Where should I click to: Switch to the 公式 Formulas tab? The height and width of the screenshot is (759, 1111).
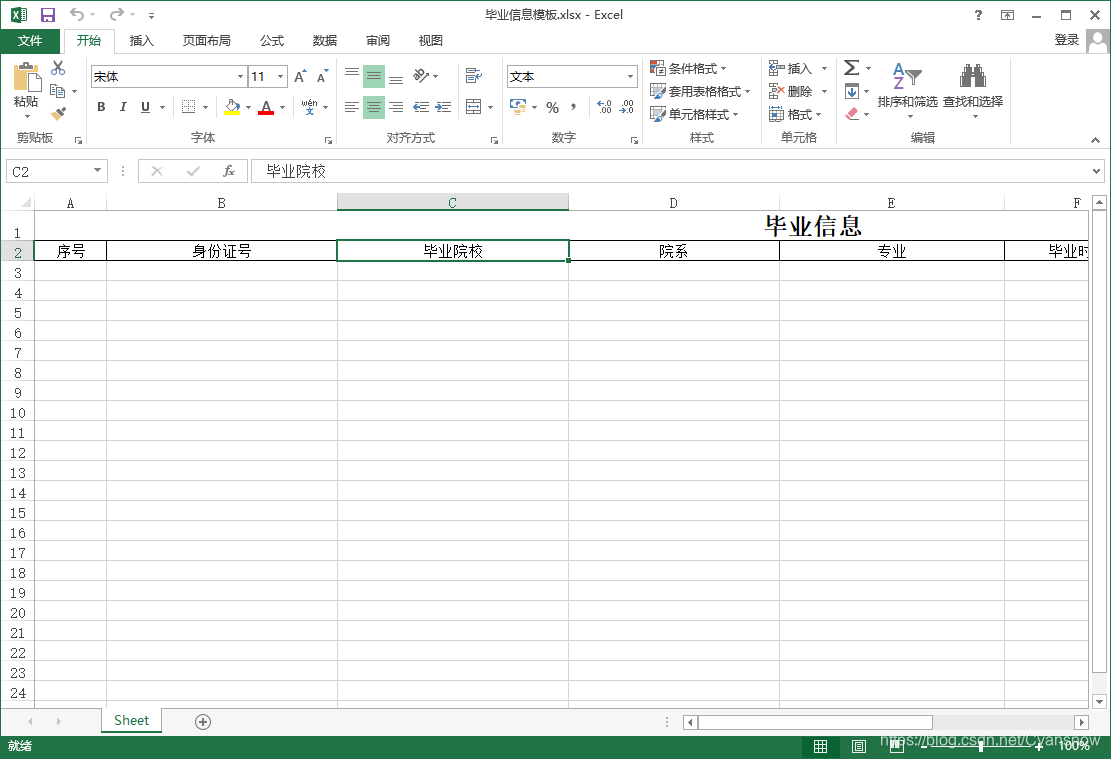point(271,40)
